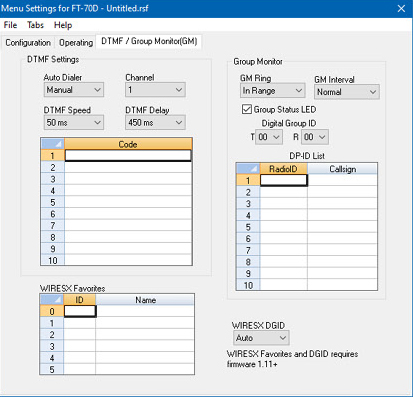This screenshot has width=413, height=397.
Task: Select WIRESX Favorites row header 1
Action: coord(52,323)
